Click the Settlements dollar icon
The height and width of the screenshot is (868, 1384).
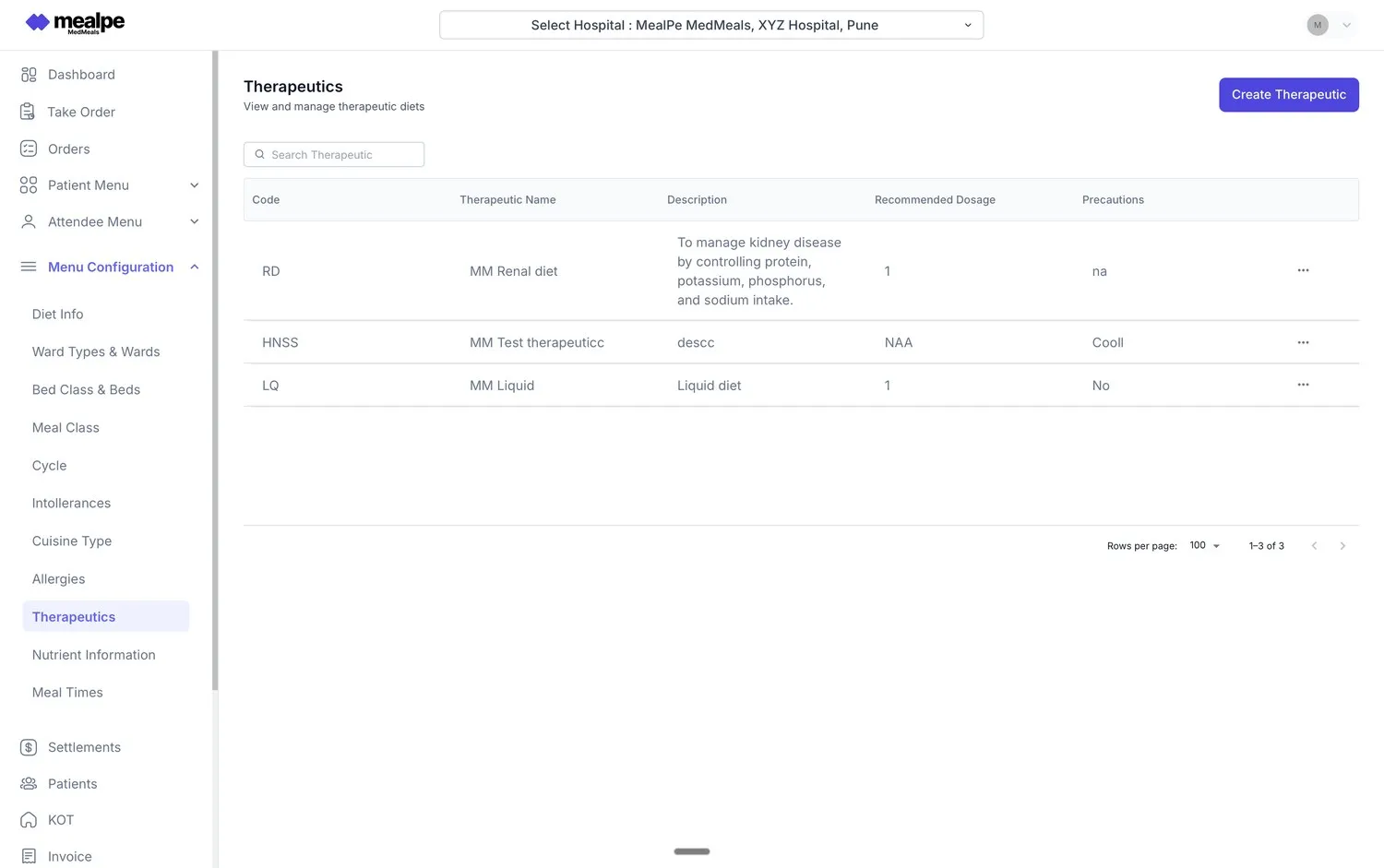click(x=29, y=747)
